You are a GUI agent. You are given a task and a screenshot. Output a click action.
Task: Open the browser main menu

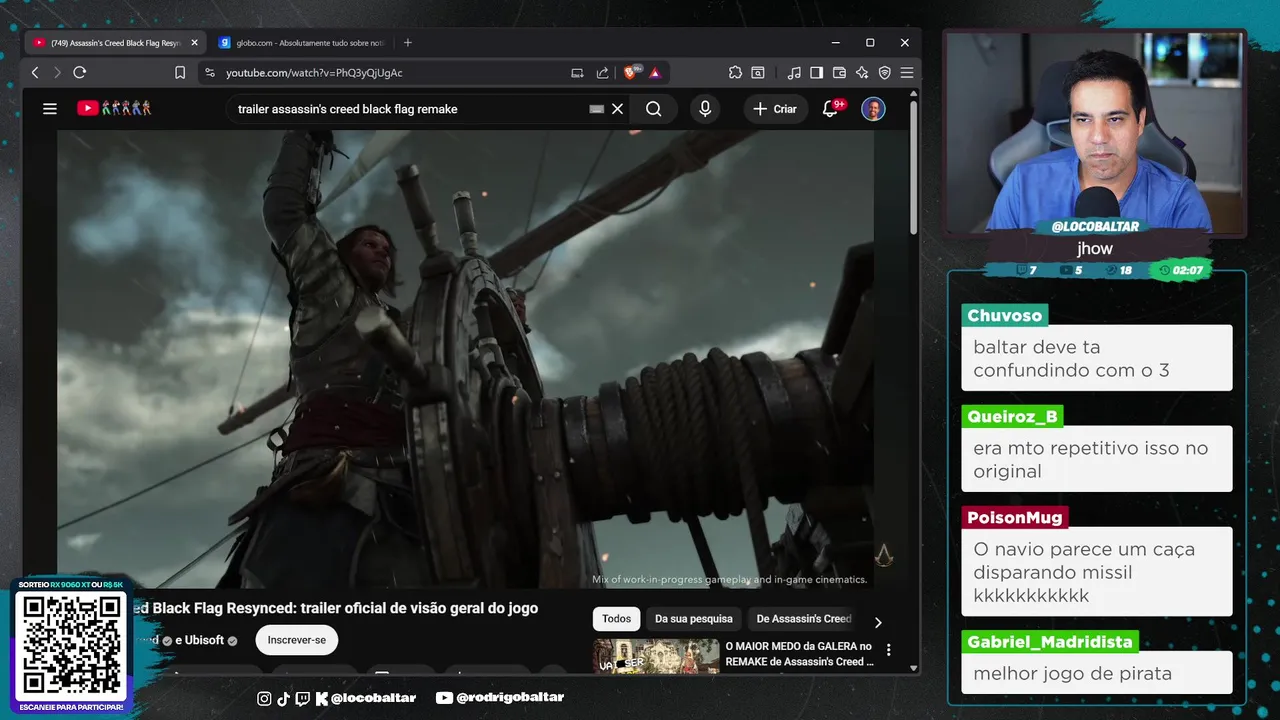point(907,72)
